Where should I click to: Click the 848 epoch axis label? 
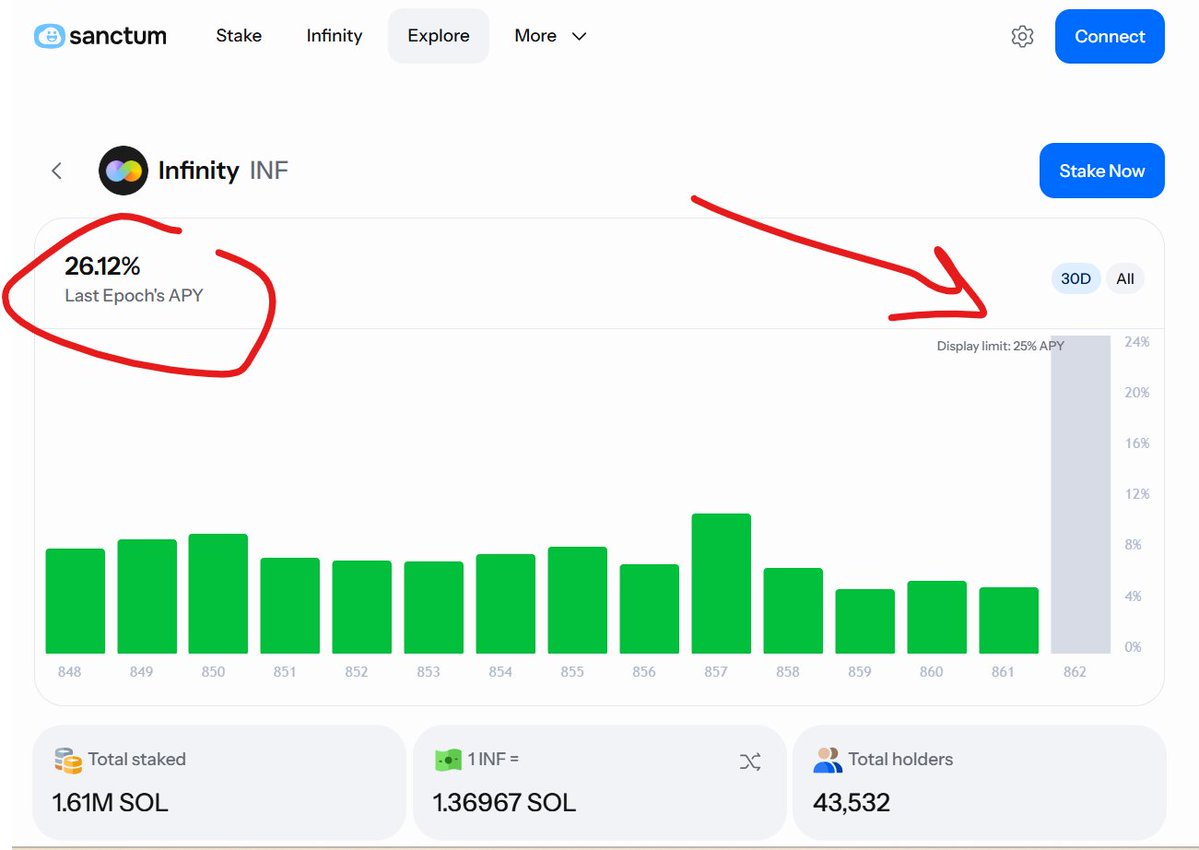(70, 672)
